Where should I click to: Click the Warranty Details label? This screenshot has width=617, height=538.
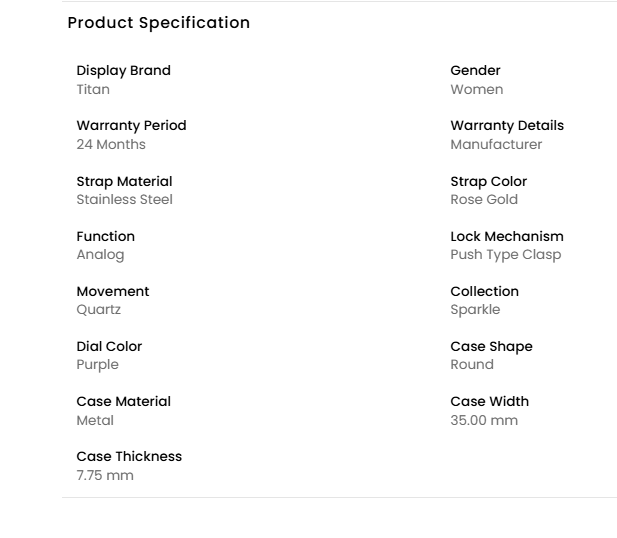(x=507, y=126)
